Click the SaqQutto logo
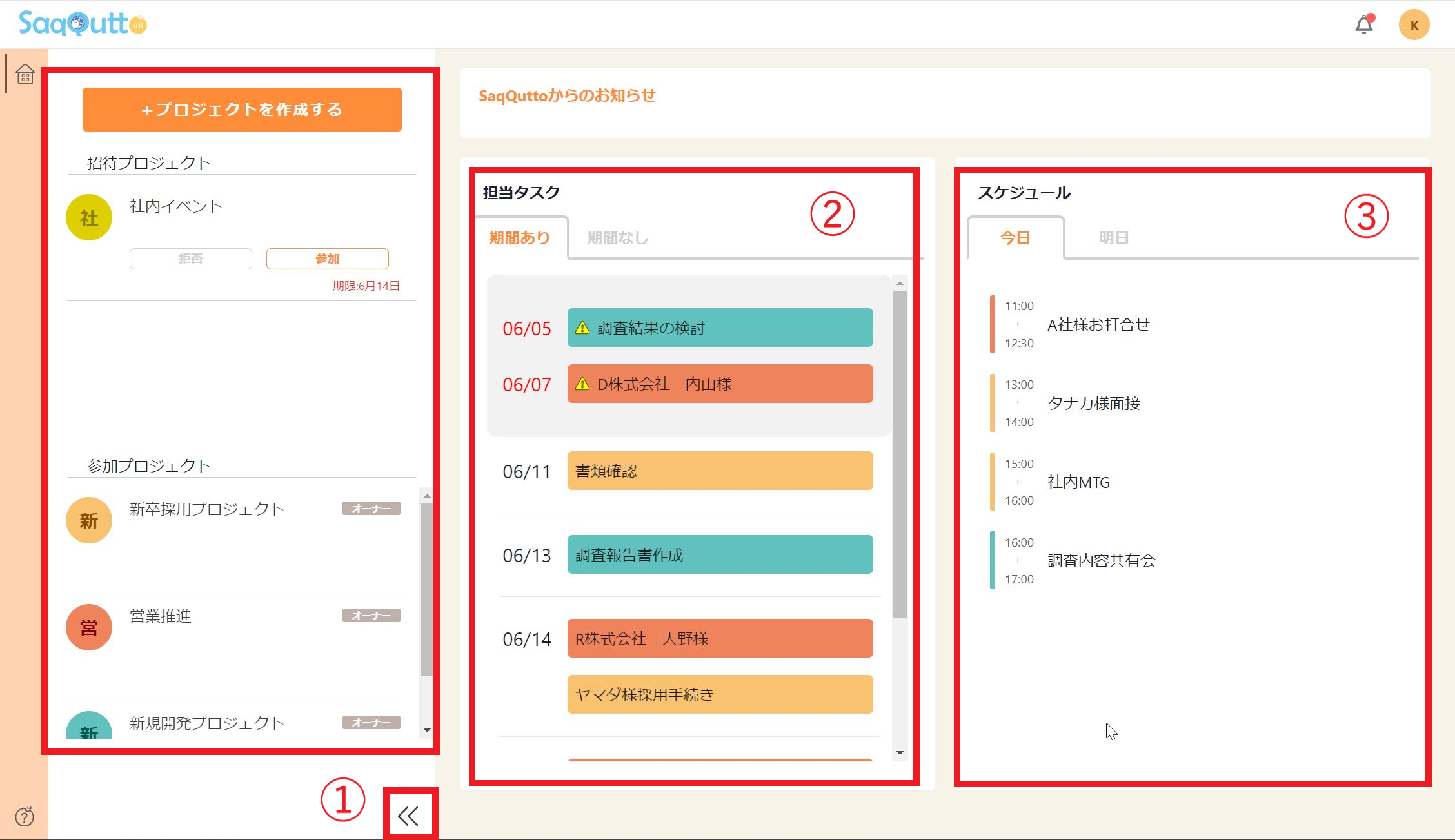Image resolution: width=1455 pixels, height=840 pixels. tap(83, 24)
